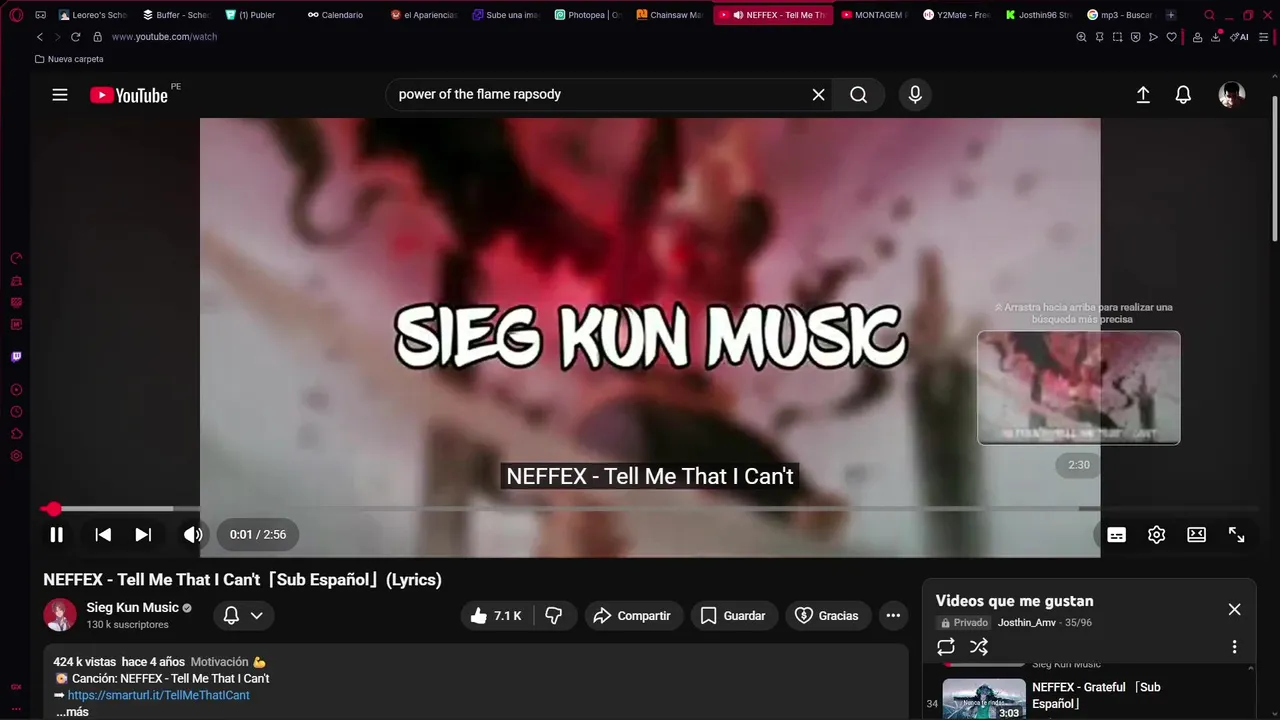Reload the page

[75, 37]
